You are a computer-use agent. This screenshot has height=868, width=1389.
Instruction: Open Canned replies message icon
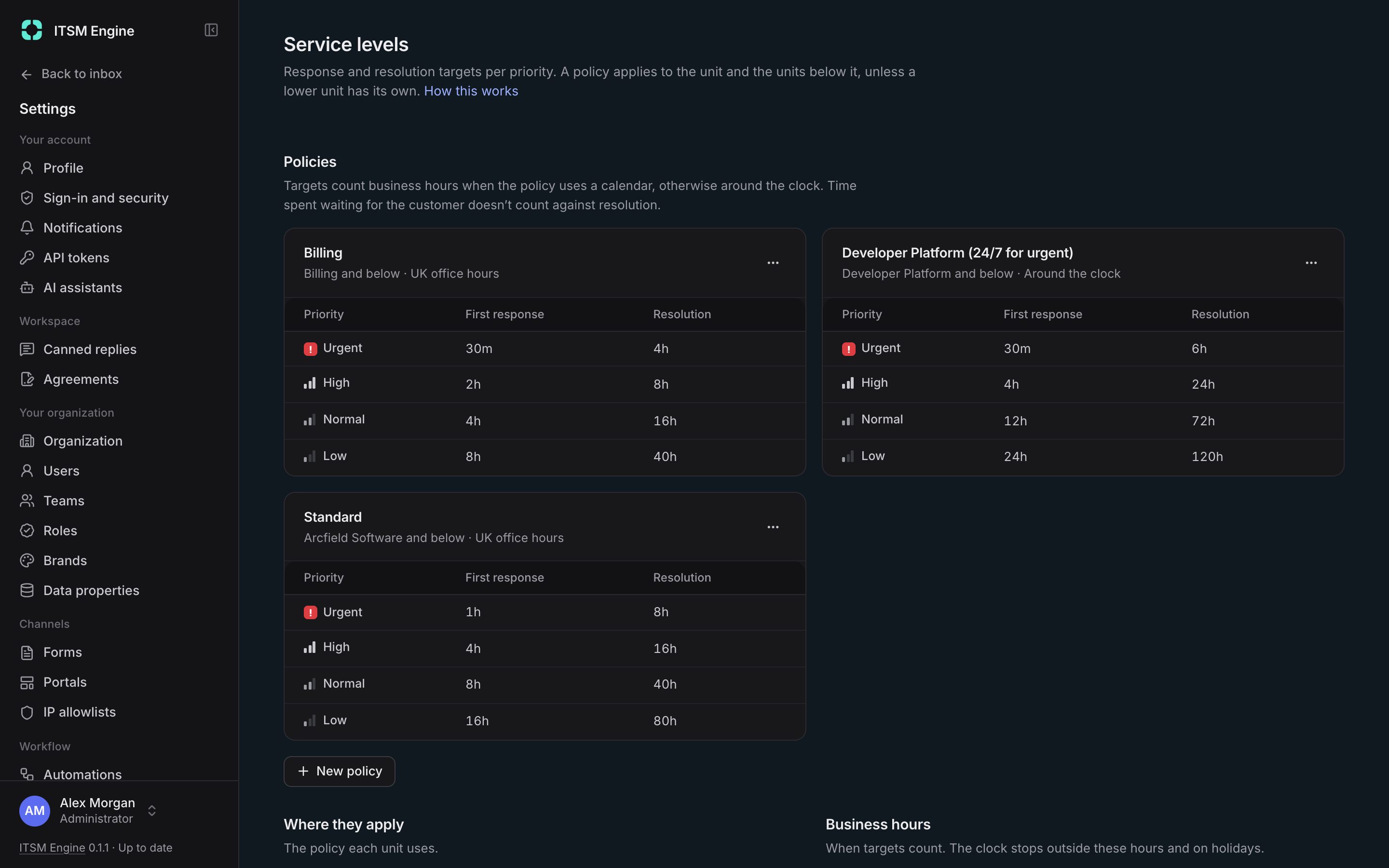pyautogui.click(x=27, y=349)
